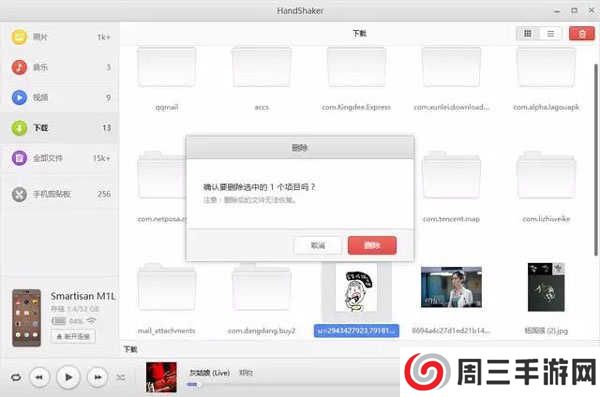The image size is (600, 397).
Task: Click the 256 count beside 手机剪贴板
Action: tap(104, 194)
